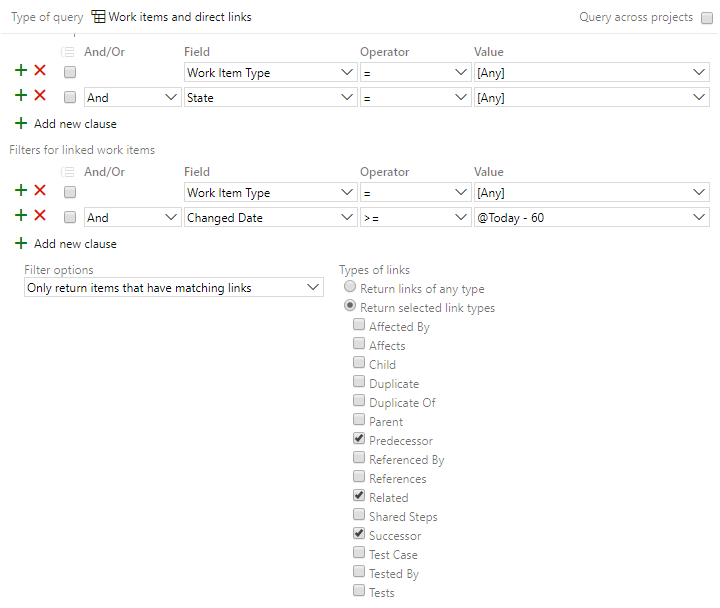
Task: Tick the grouping checkbox for the State row
Action: click(x=70, y=97)
